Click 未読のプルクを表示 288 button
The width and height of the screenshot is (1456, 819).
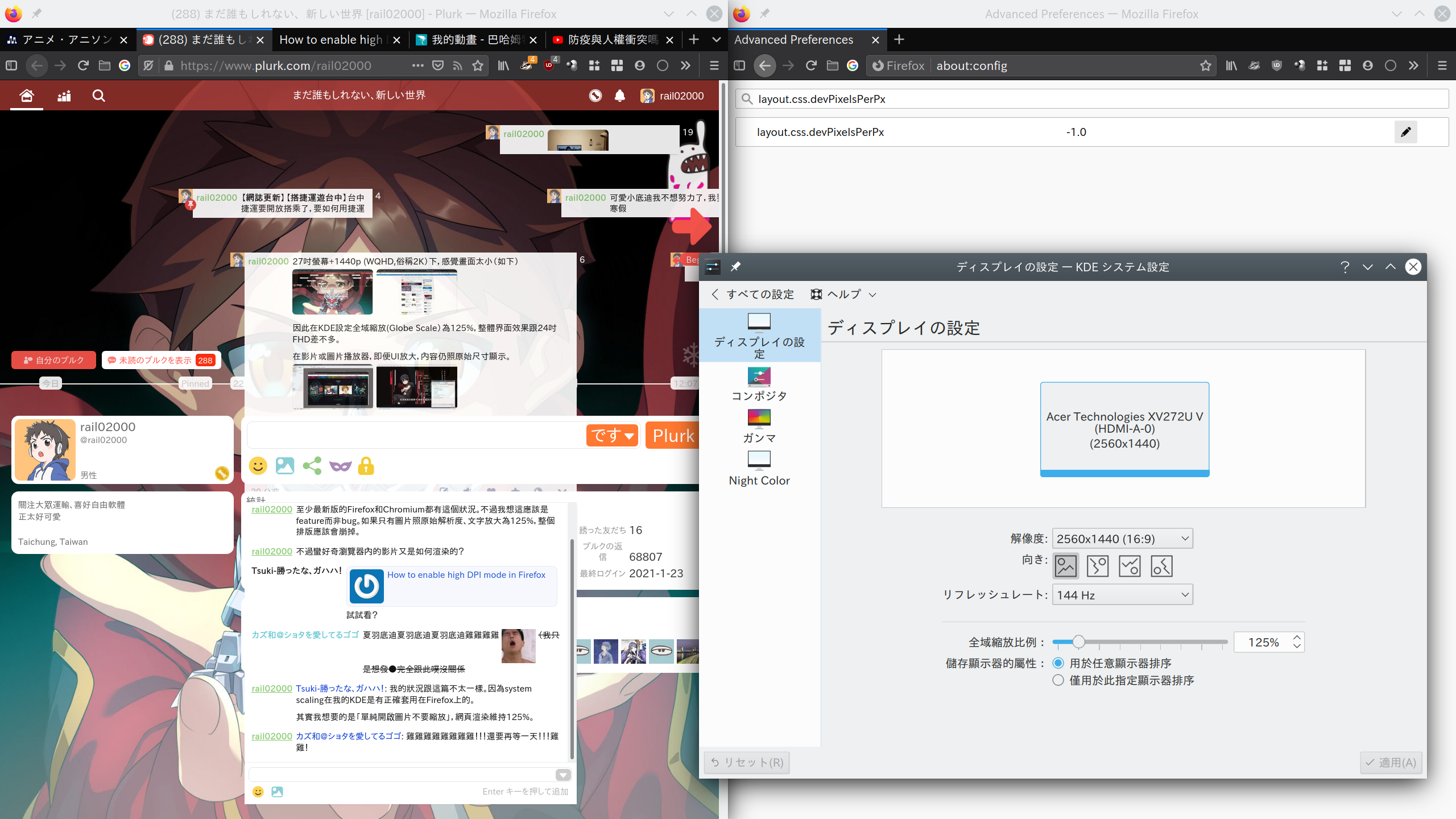pyautogui.click(x=161, y=360)
